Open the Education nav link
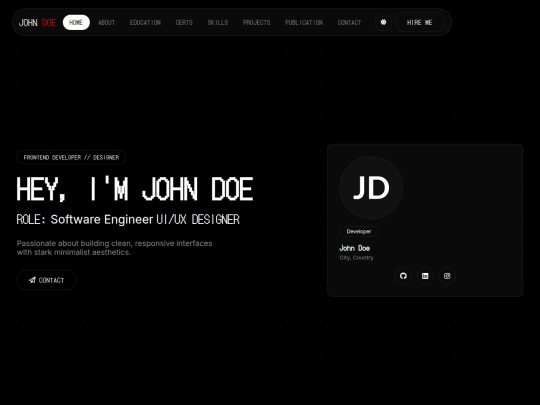 pyautogui.click(x=145, y=22)
